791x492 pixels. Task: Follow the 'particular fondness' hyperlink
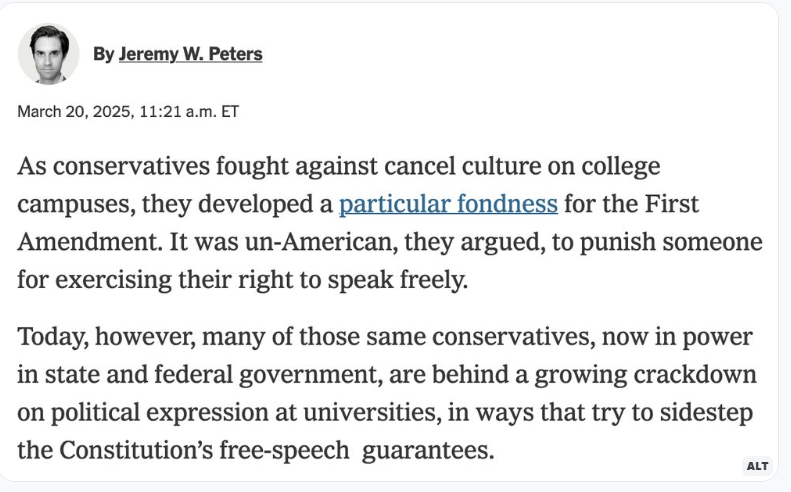pyautogui.click(x=448, y=204)
